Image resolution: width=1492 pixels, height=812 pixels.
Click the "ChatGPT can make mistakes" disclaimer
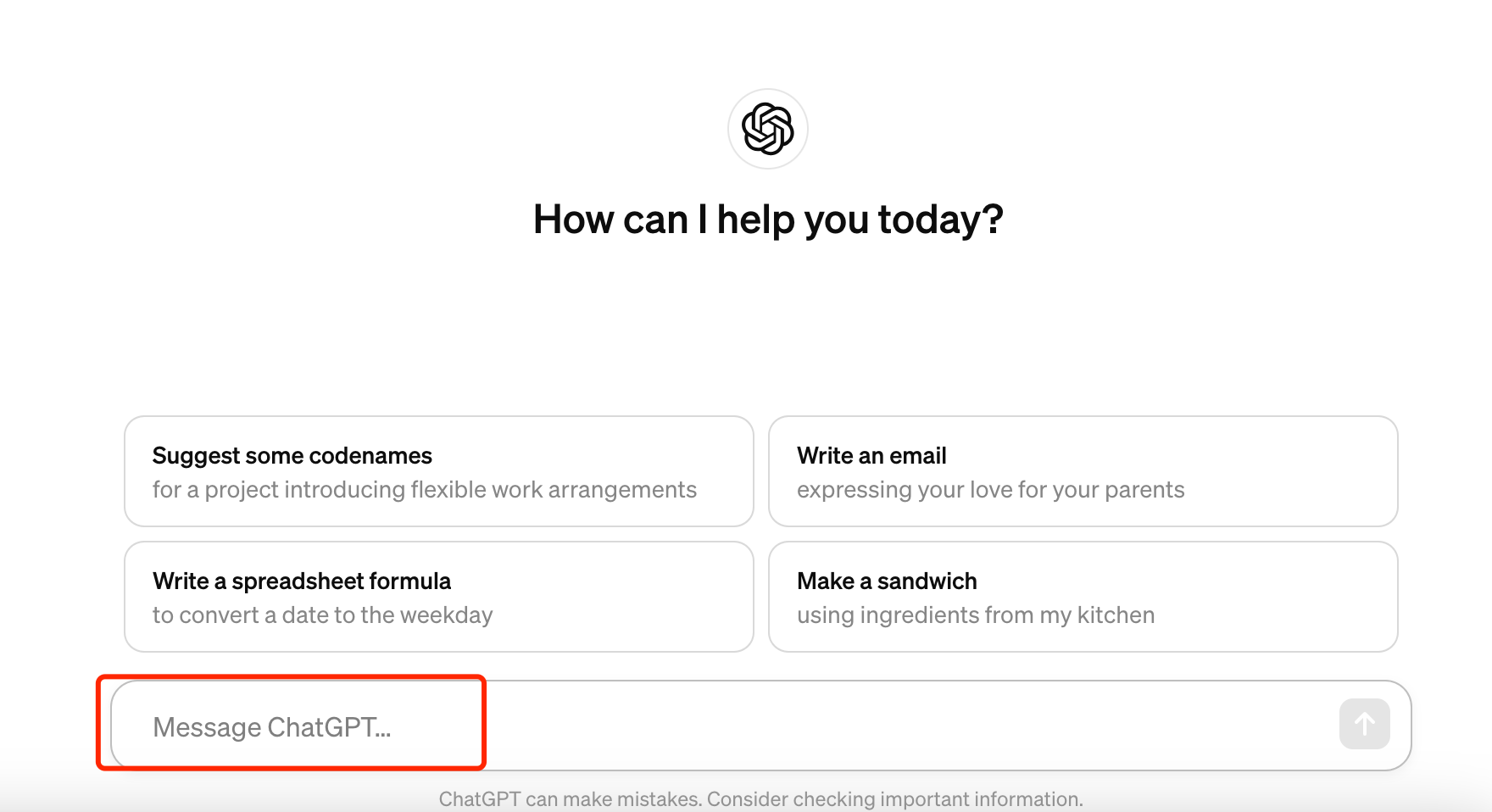point(570,799)
